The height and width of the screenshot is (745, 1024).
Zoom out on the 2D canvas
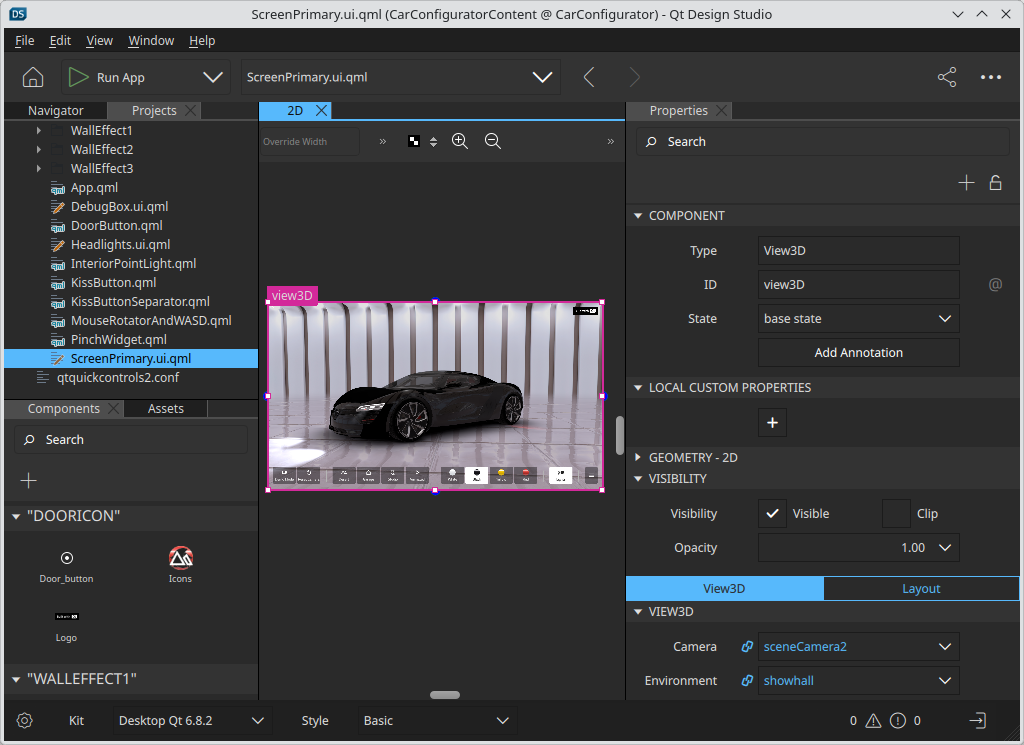click(x=493, y=142)
